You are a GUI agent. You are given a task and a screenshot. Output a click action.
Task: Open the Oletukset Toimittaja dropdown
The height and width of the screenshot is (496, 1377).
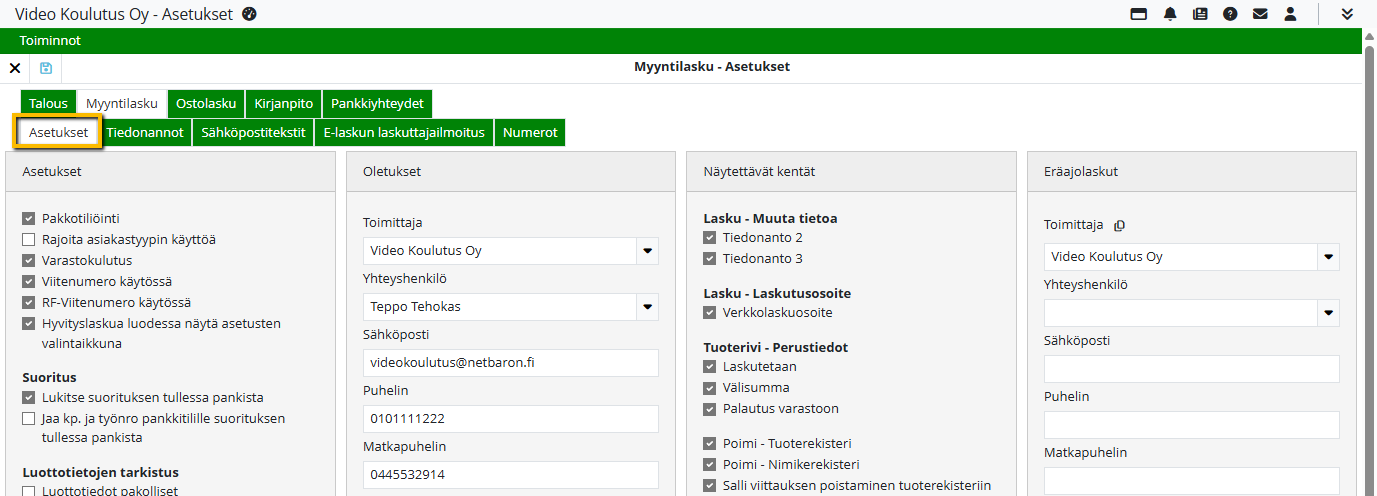coord(647,251)
